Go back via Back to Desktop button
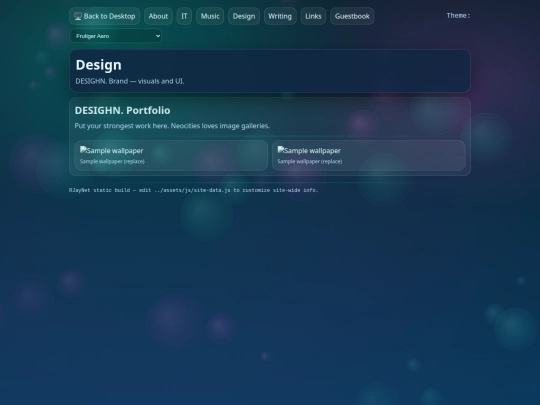This screenshot has height=405, width=540. [104, 16]
